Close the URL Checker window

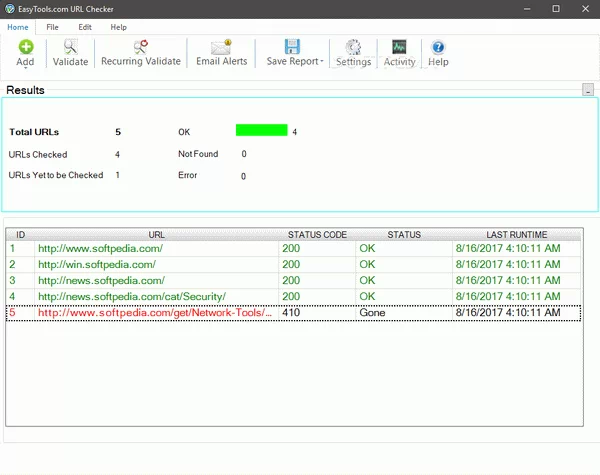tap(585, 9)
